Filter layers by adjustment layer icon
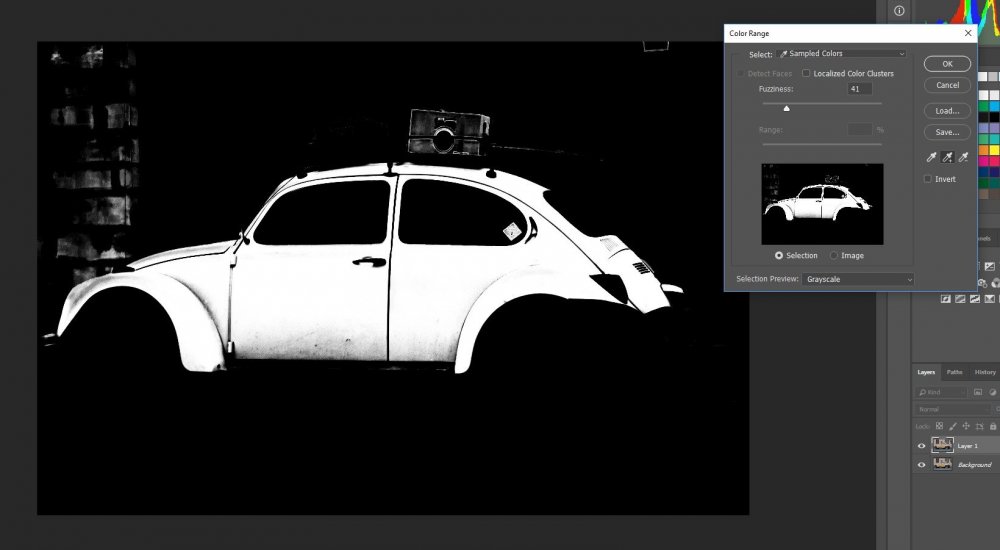1000x550 pixels. click(x=992, y=392)
